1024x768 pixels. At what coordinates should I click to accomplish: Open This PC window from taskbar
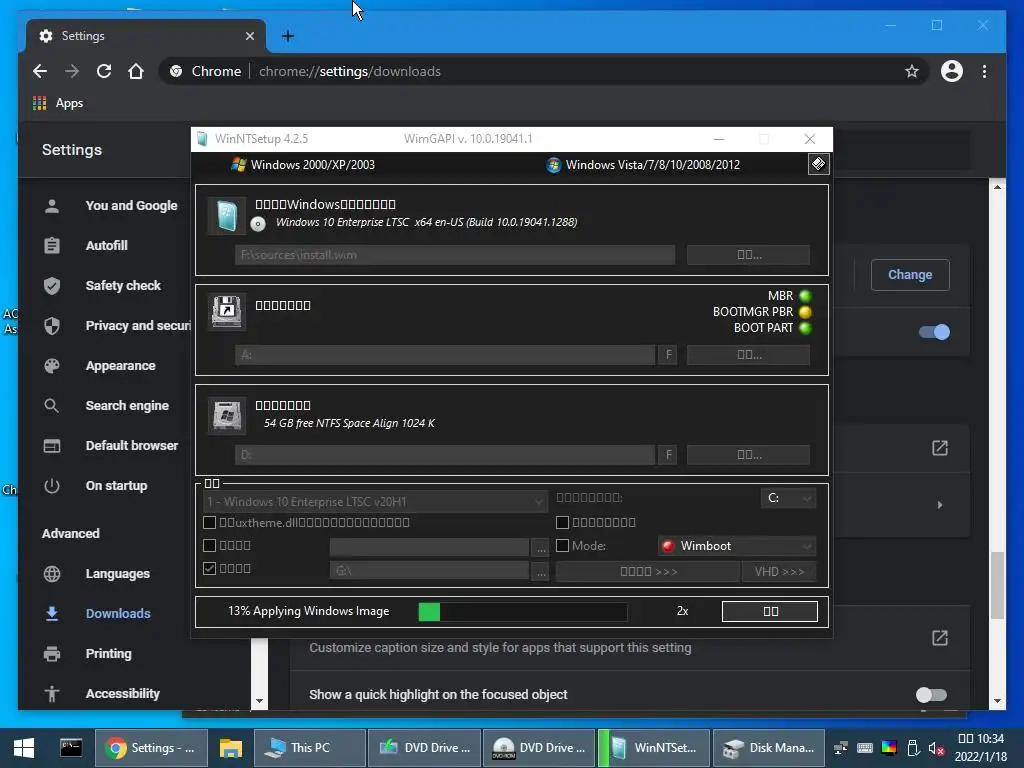pyautogui.click(x=310, y=748)
